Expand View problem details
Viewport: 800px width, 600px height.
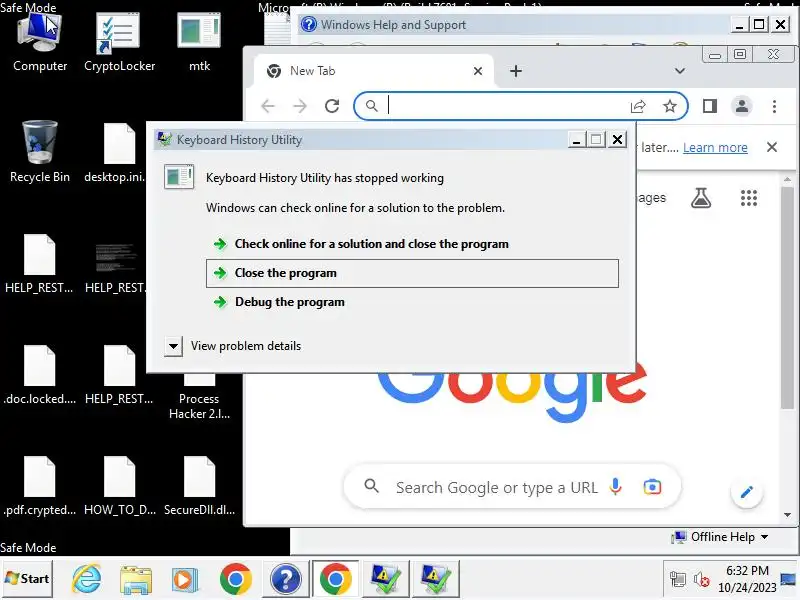(173, 346)
